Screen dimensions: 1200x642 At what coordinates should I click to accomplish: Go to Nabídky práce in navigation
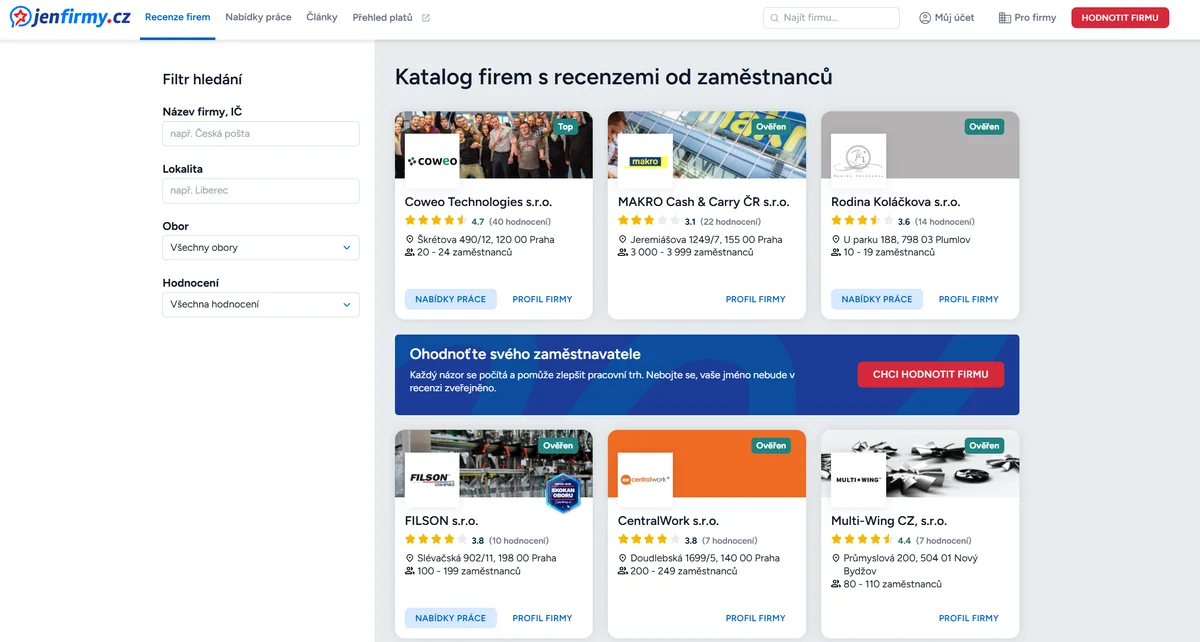(258, 18)
